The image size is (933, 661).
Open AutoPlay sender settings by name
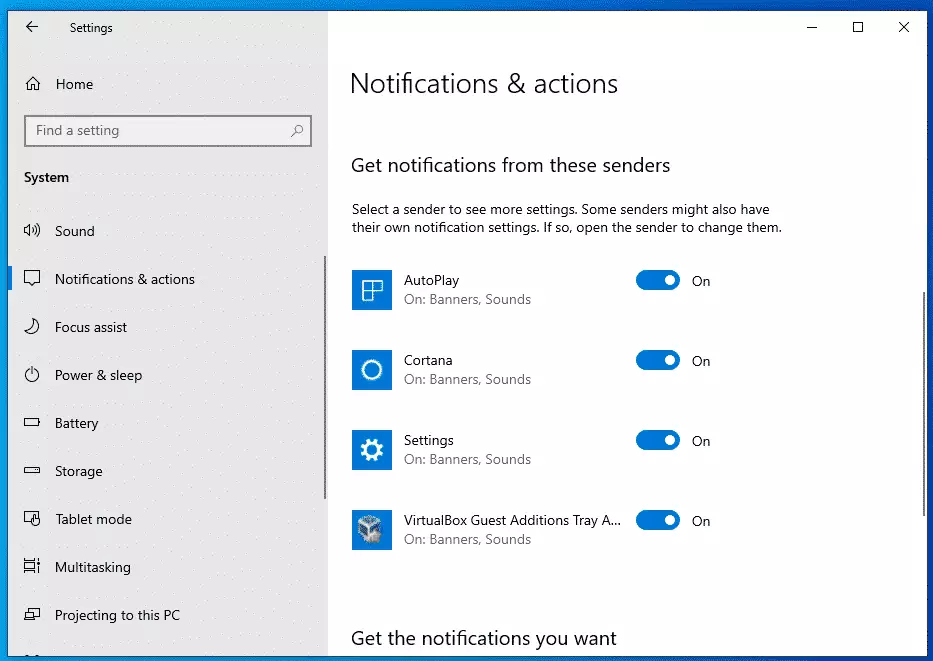tap(431, 280)
